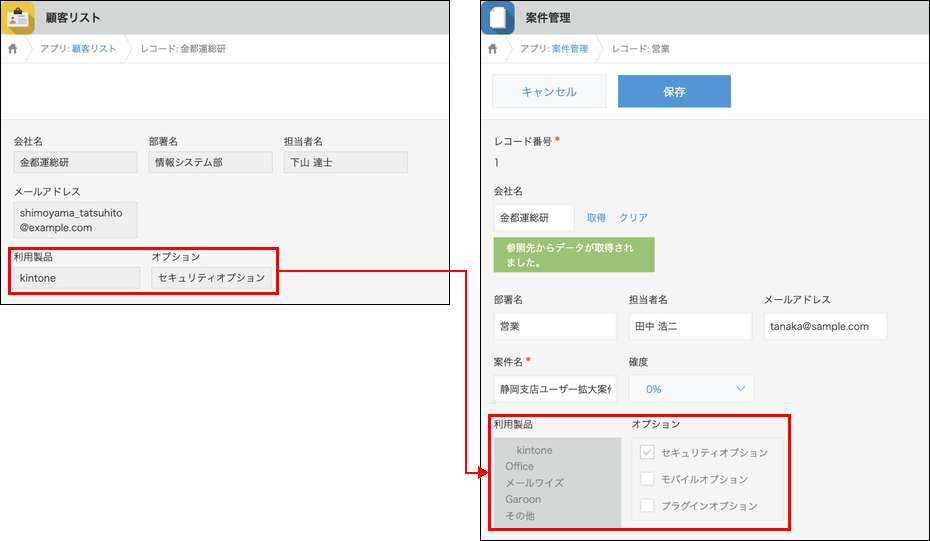Click the green 参照先からデータが取得されました message

point(574,255)
